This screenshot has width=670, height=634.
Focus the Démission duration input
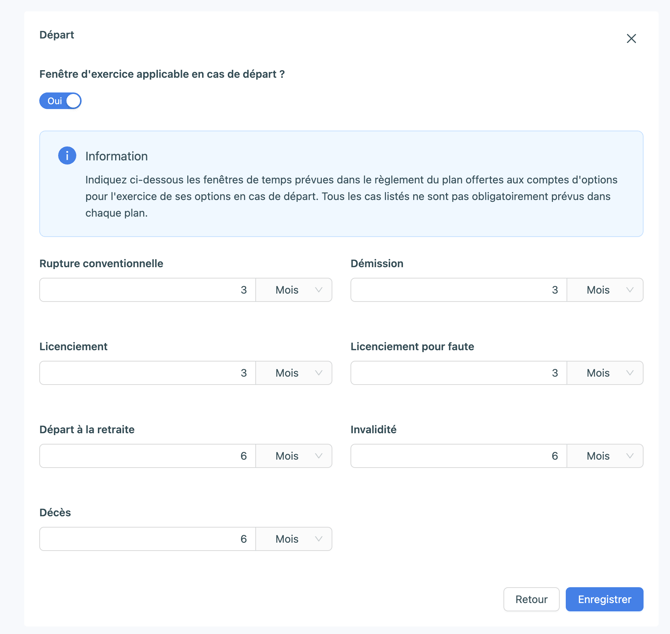point(458,290)
